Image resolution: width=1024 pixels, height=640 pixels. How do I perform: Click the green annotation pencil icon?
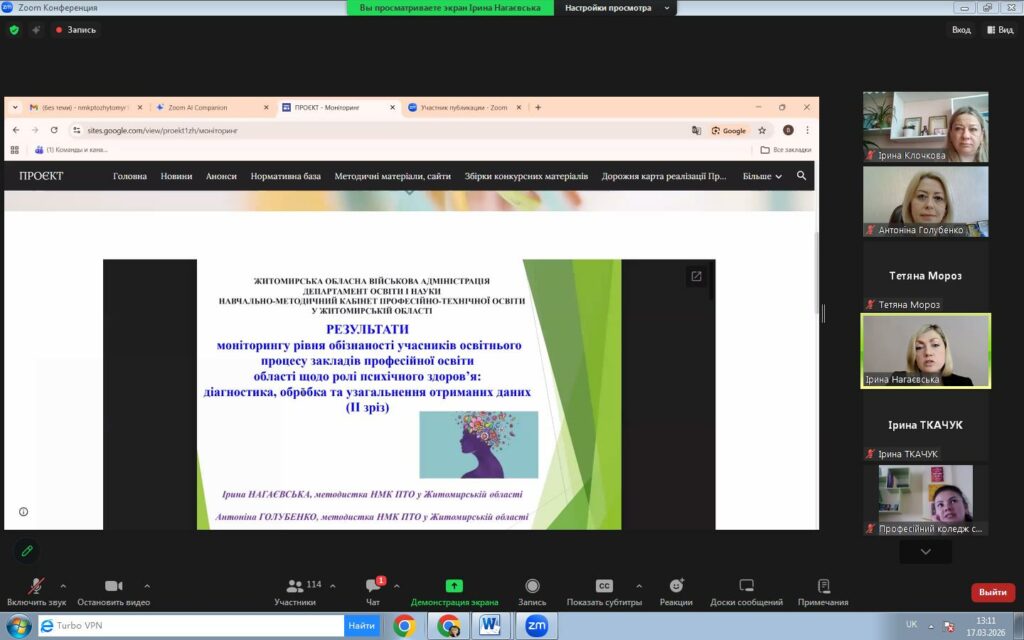pos(27,550)
